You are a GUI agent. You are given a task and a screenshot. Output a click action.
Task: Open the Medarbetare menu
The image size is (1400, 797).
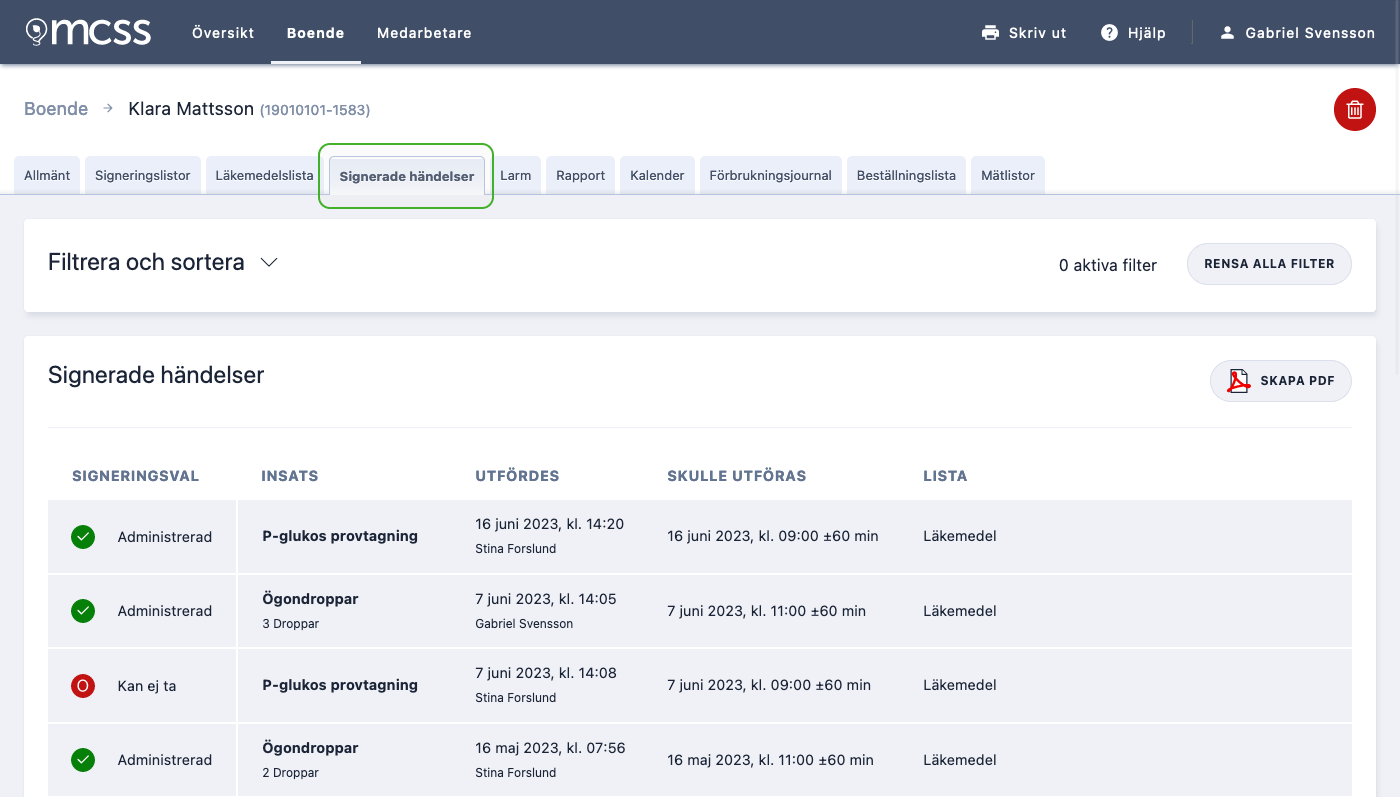pos(424,33)
